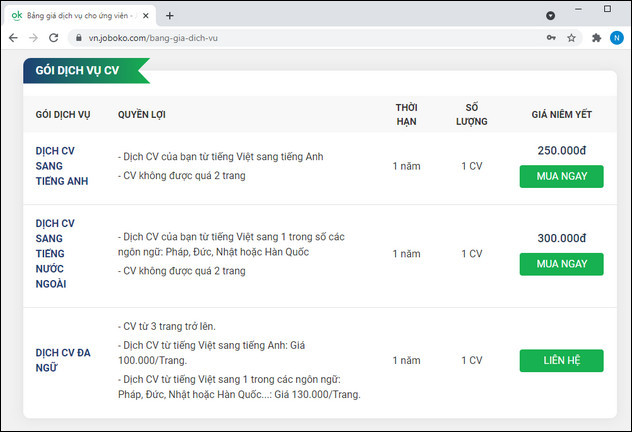Maximize the Chrome window
Image resolution: width=632 pixels, height=432 pixels.
(607, 9)
